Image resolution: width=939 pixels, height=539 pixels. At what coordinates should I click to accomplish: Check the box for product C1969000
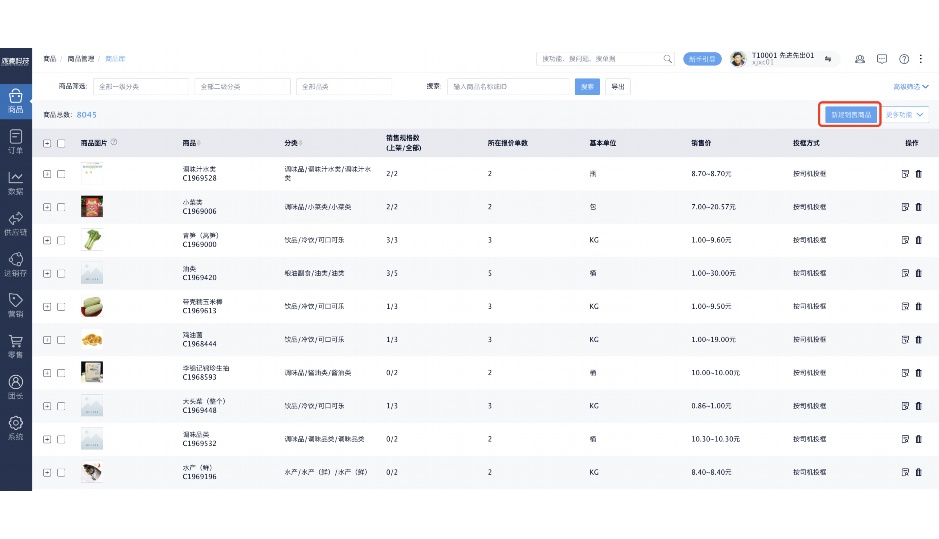61,240
